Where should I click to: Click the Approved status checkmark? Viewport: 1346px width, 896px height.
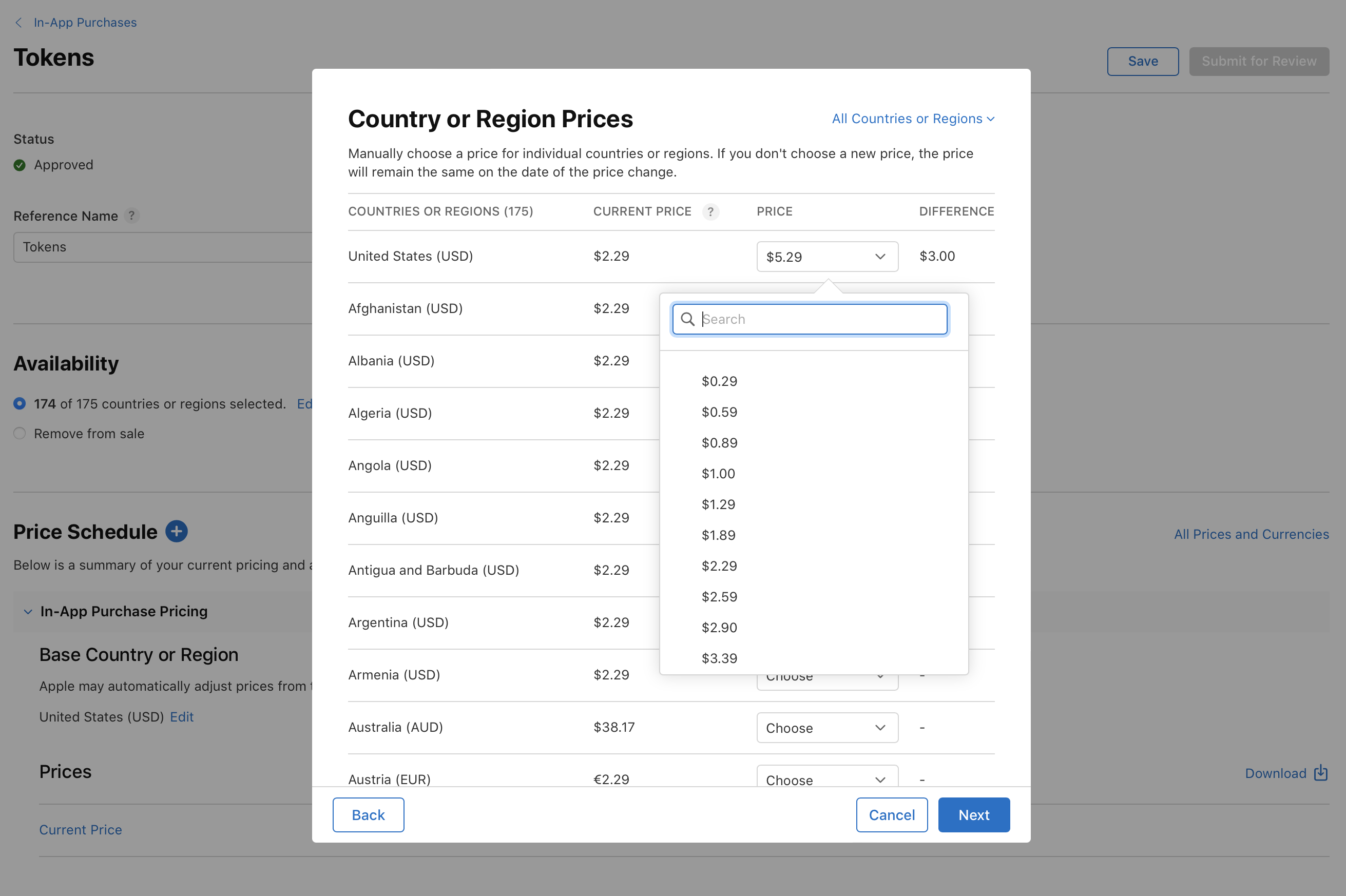[x=20, y=165]
